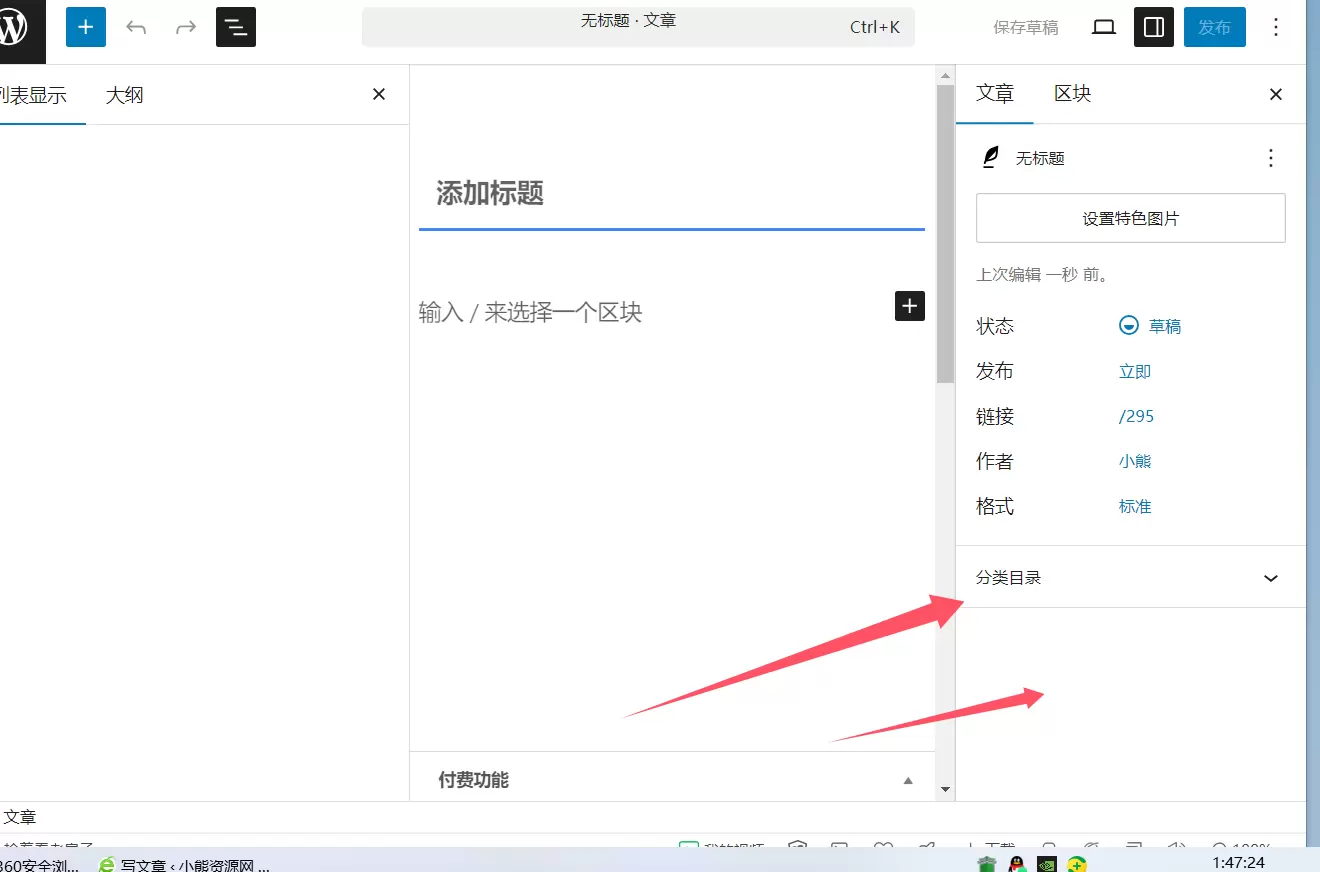Click the 添加标题 title field
Image resolution: width=1320 pixels, height=872 pixels.
click(672, 193)
